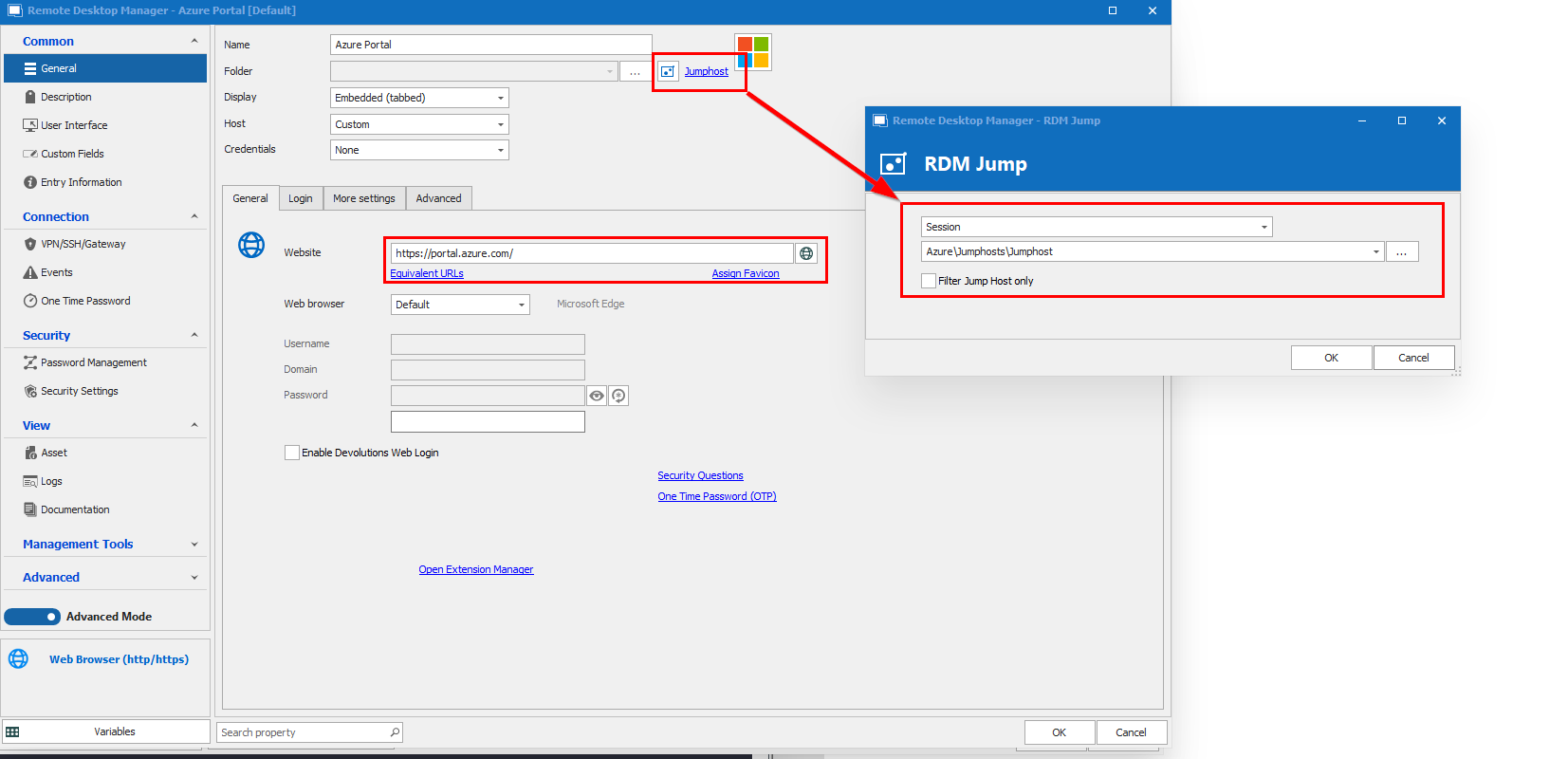
Task: Click the RDM Jump icon left of Jumphost link
Action: click(x=668, y=71)
